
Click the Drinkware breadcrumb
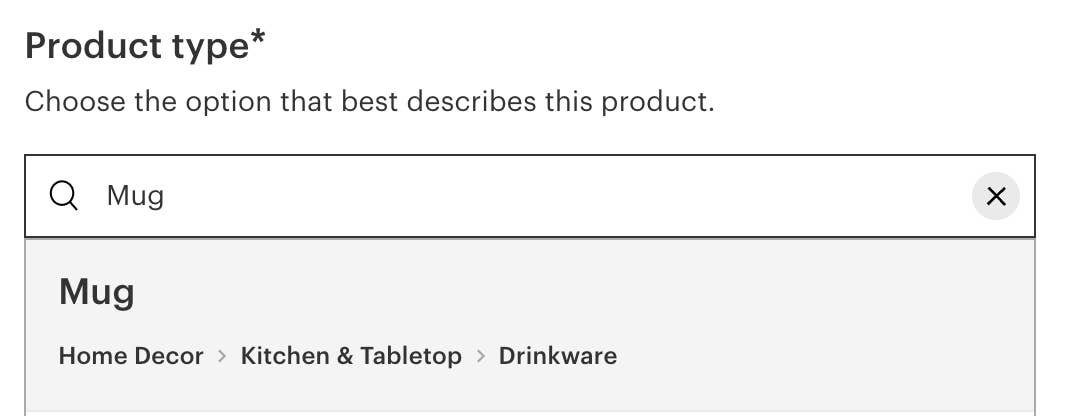click(558, 356)
